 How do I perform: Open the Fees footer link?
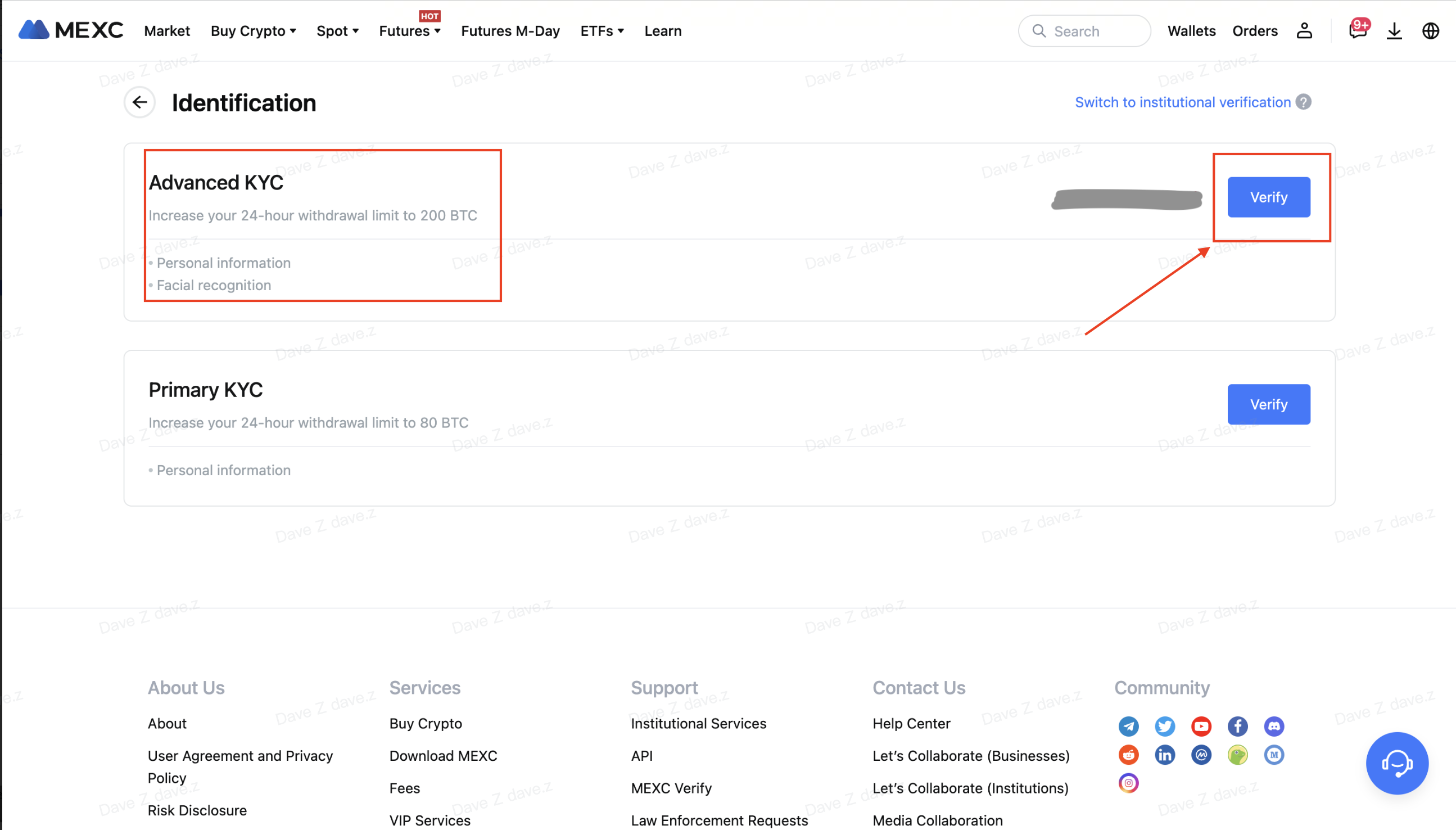pyautogui.click(x=405, y=788)
